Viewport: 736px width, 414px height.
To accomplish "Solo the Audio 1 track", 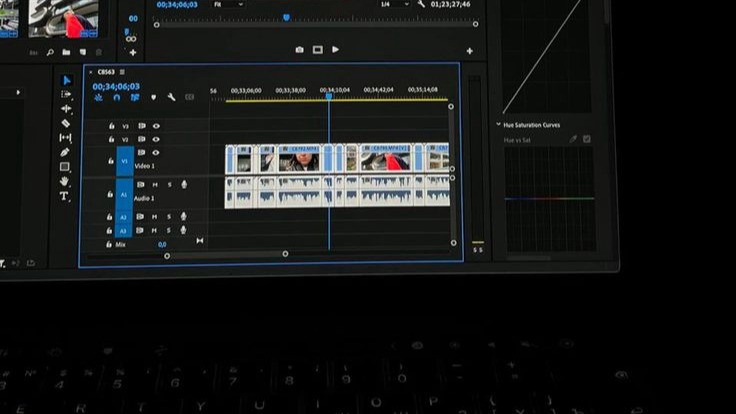I will pyautogui.click(x=169, y=185).
